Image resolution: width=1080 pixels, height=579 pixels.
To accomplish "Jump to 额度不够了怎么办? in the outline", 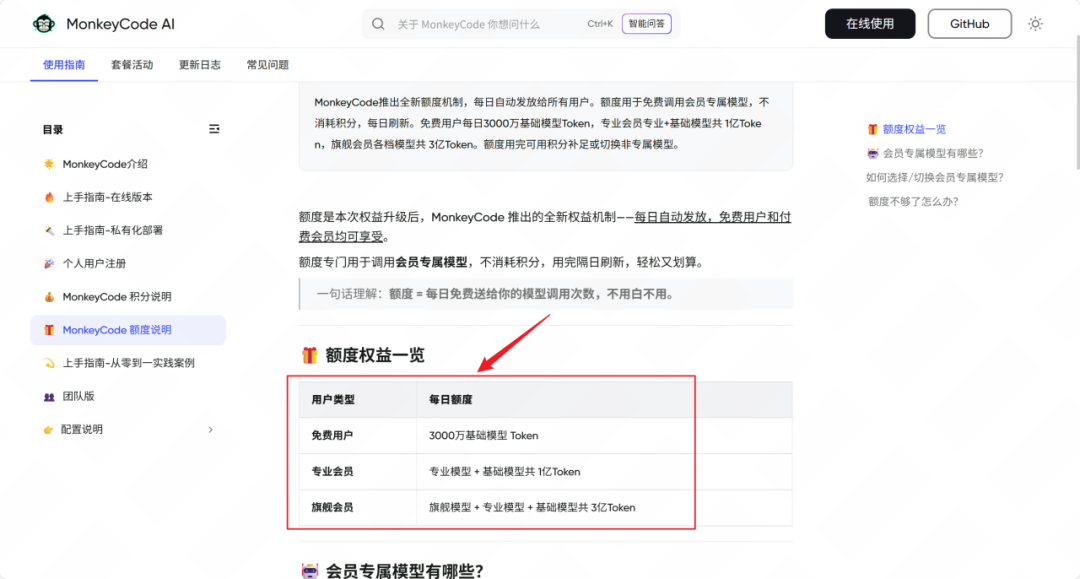I will click(x=913, y=202).
